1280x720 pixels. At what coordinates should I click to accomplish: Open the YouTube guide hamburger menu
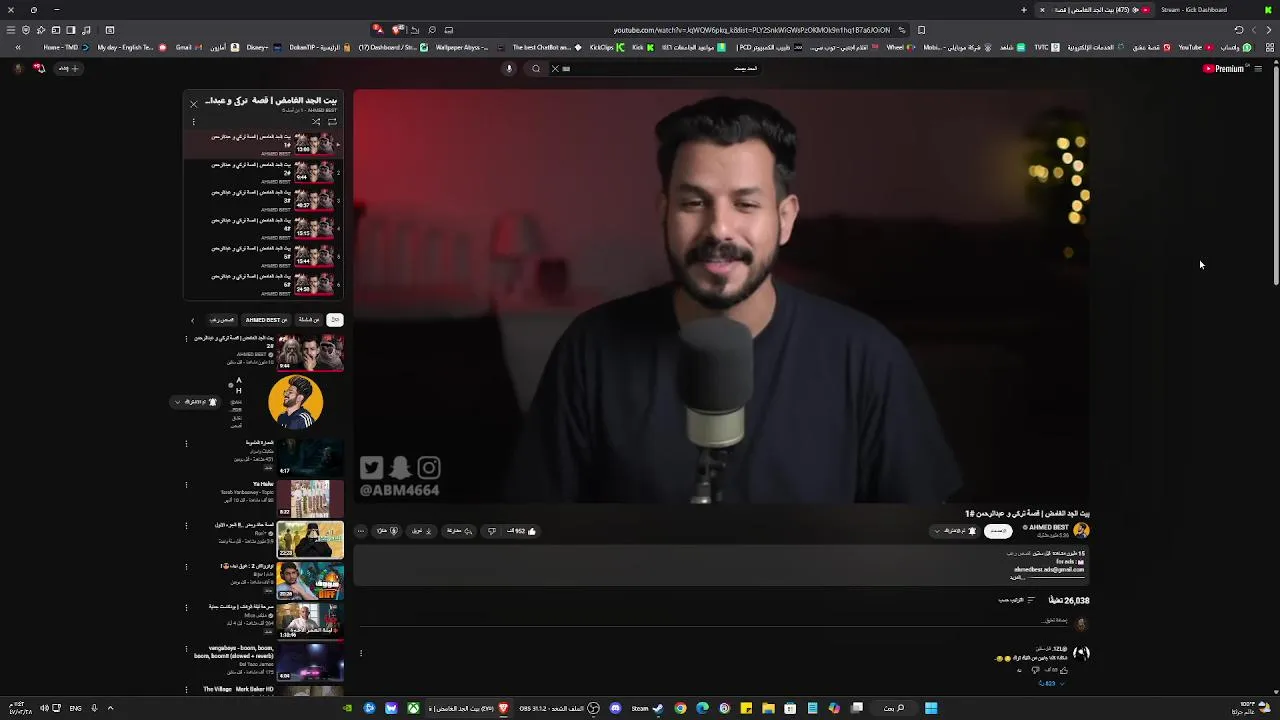click(x=1258, y=69)
